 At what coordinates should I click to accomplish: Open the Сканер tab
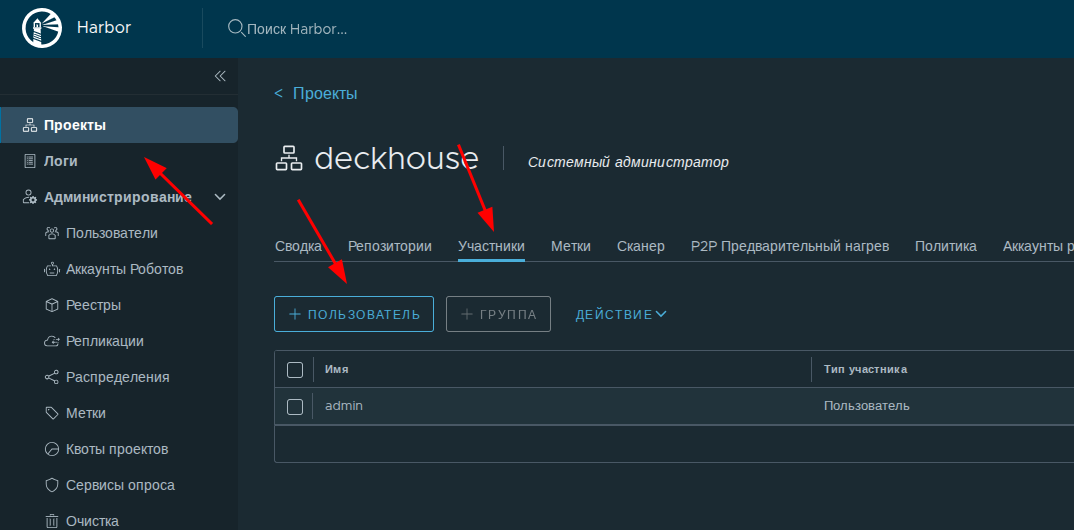pyautogui.click(x=640, y=246)
